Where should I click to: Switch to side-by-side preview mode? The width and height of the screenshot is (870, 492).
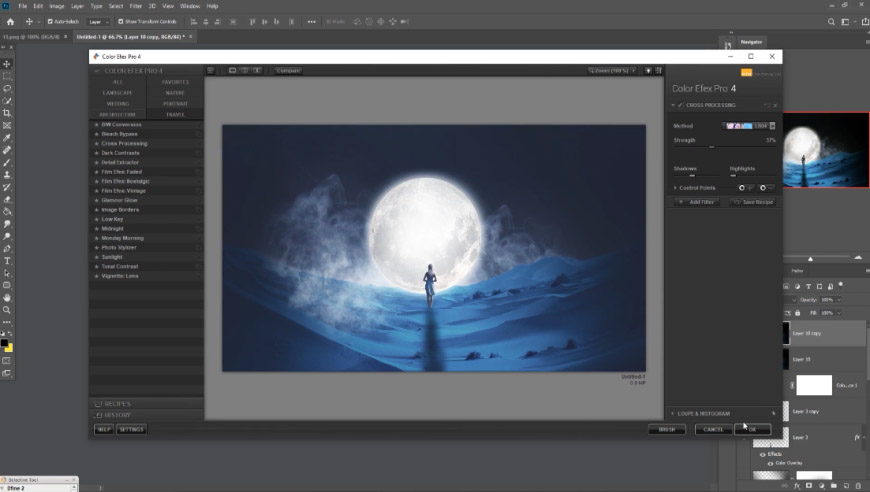pyautogui.click(x=257, y=70)
